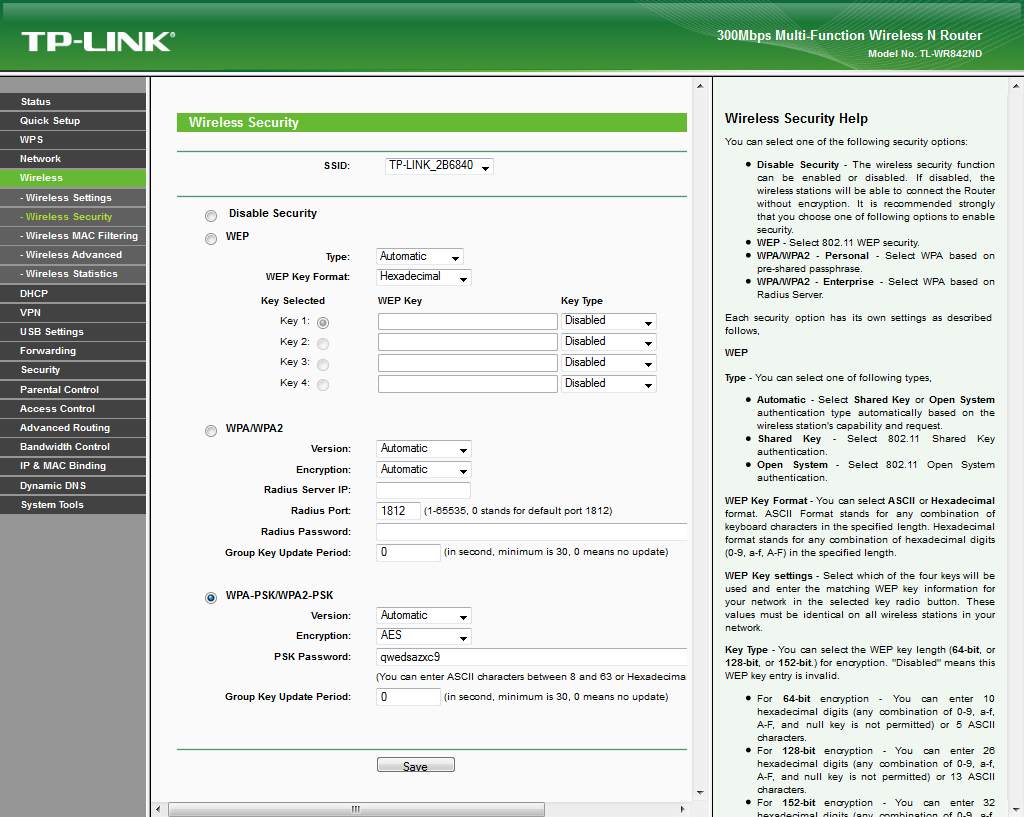Click main panel scroll up arrow
Viewport: 1024px width, 817px height.
click(700, 86)
